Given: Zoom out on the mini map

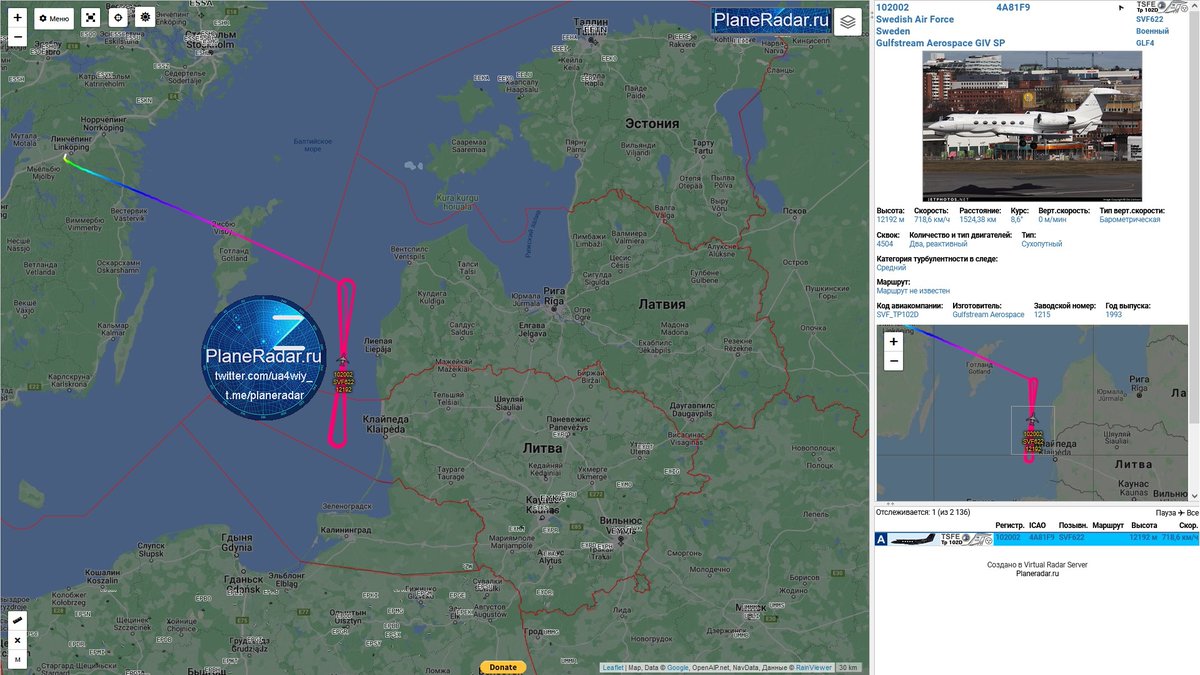Looking at the screenshot, I should pyautogui.click(x=893, y=360).
